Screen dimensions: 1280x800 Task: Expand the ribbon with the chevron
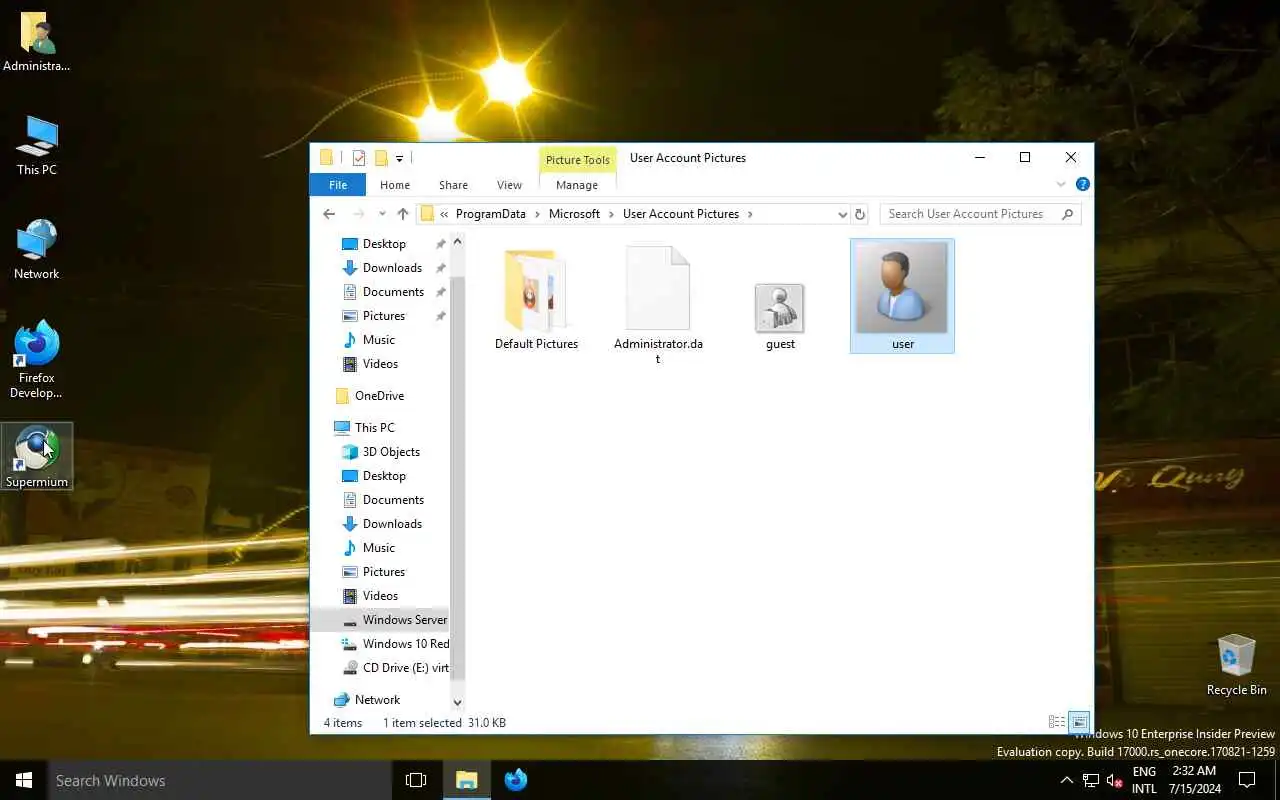1061,185
